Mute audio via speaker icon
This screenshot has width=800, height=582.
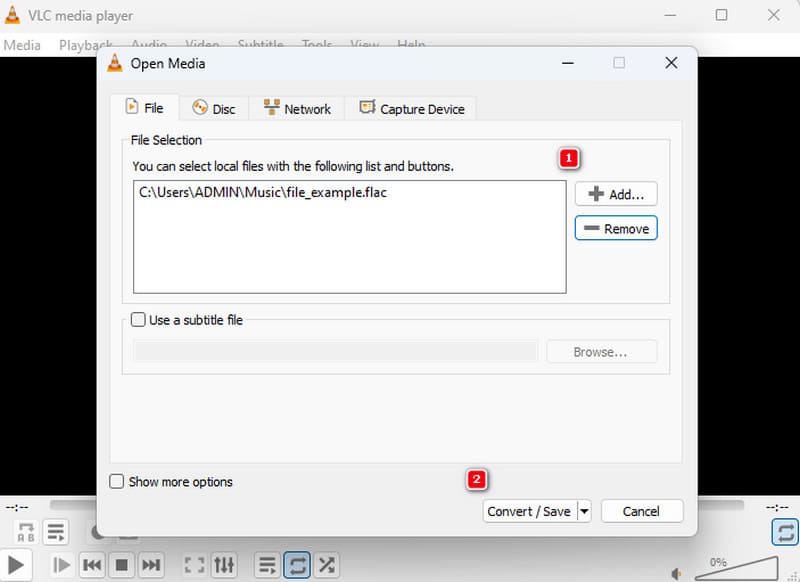676,573
